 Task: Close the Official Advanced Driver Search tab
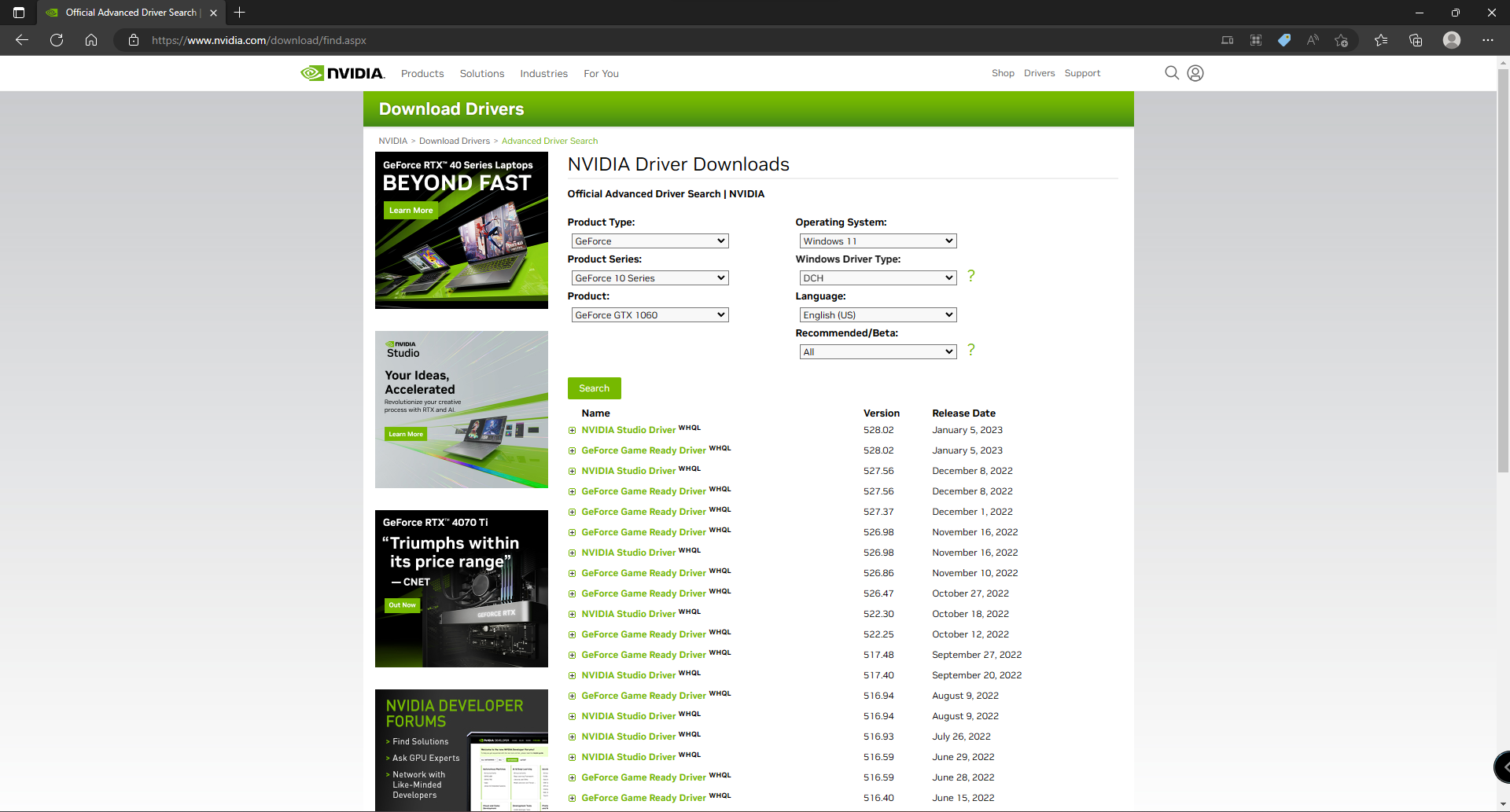tap(213, 13)
